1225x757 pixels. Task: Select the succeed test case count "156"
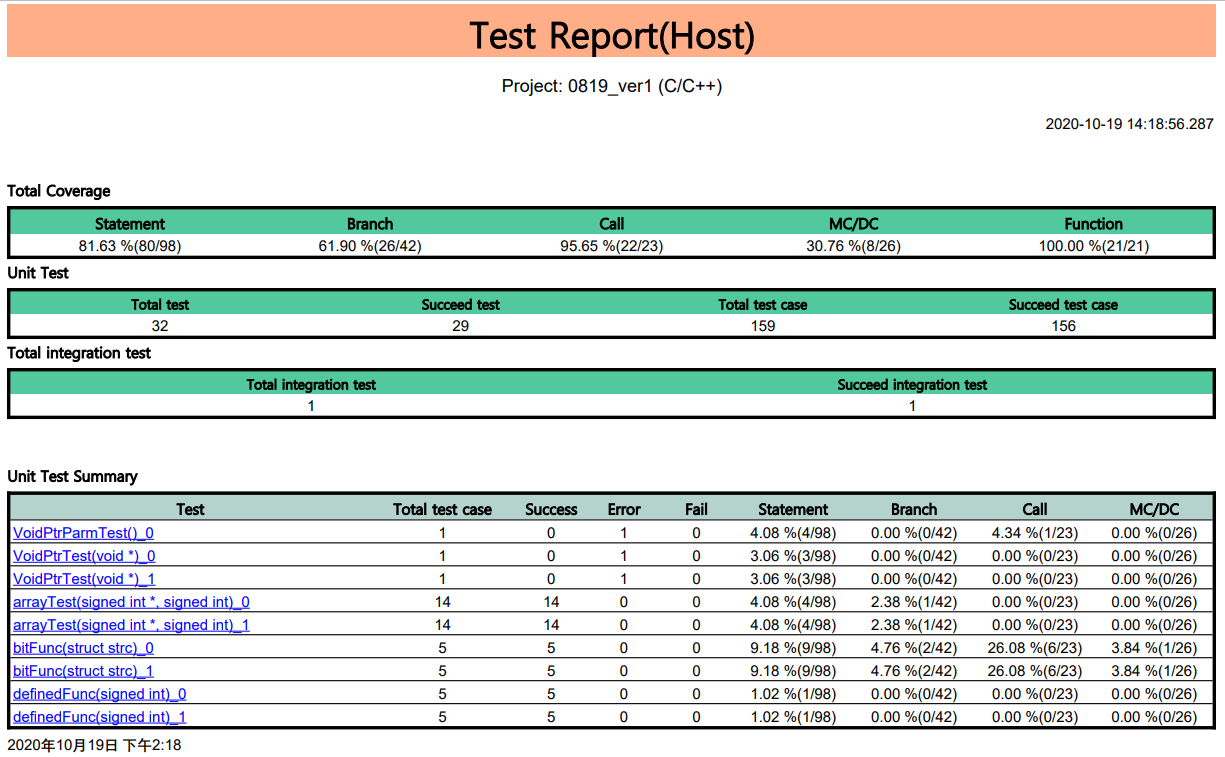tap(1063, 326)
